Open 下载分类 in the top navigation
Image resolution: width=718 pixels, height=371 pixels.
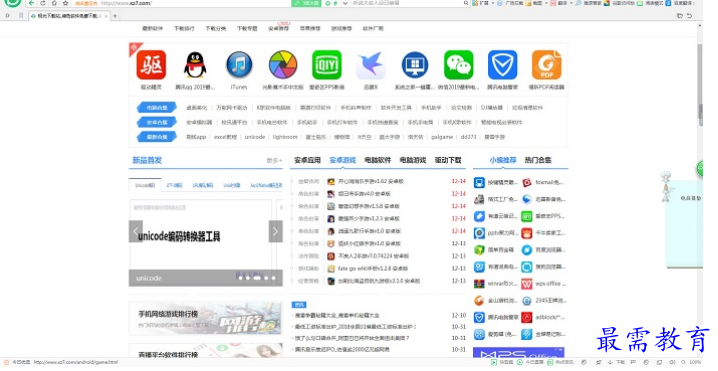pos(216,28)
